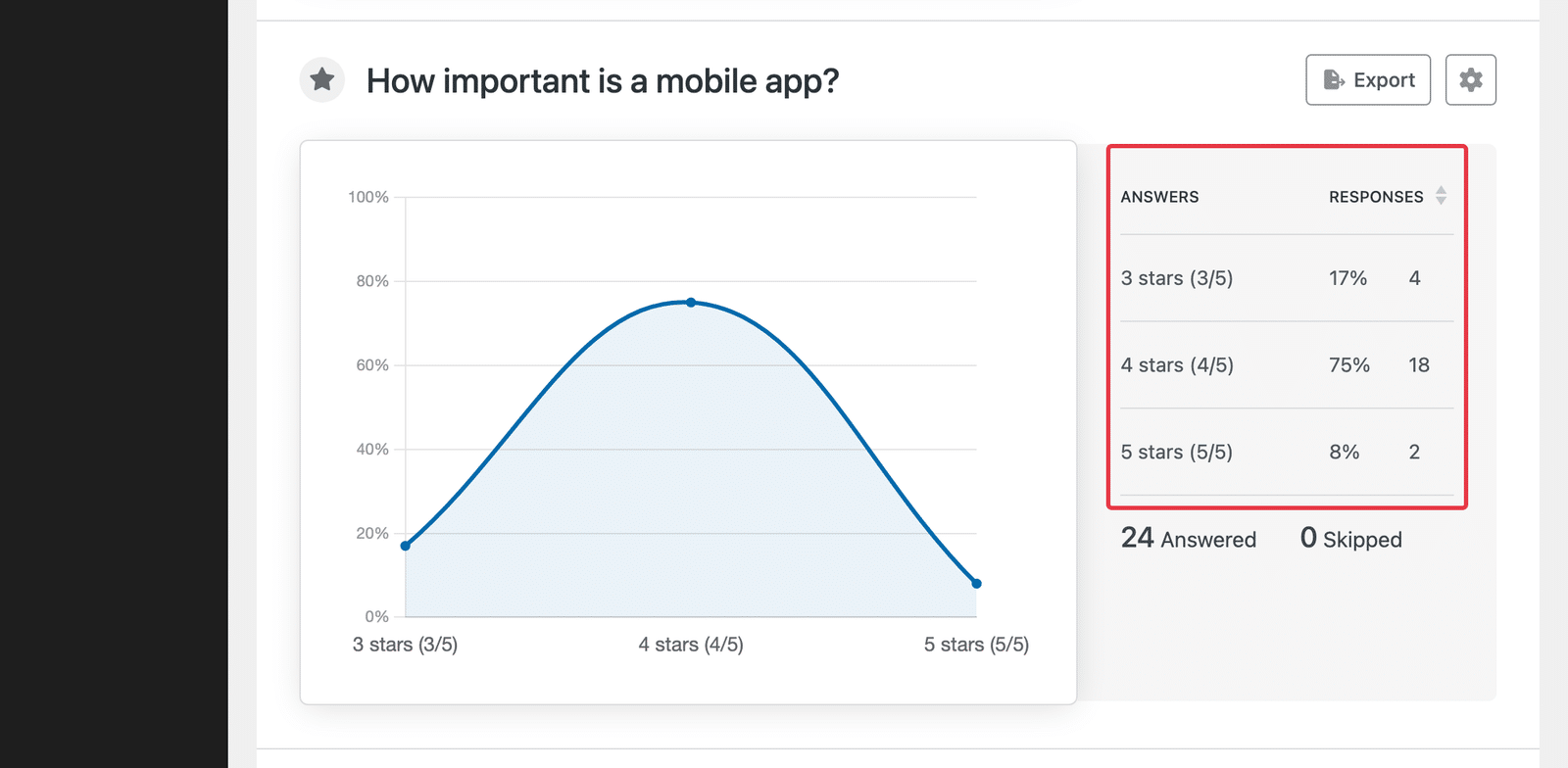The height and width of the screenshot is (768, 1568).
Task: Click the 5 stars chart data point
Action: point(976,584)
